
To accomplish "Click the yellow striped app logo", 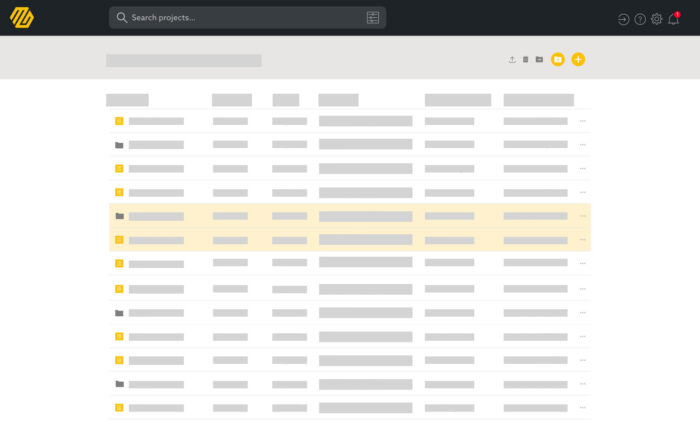I will [x=22, y=17].
